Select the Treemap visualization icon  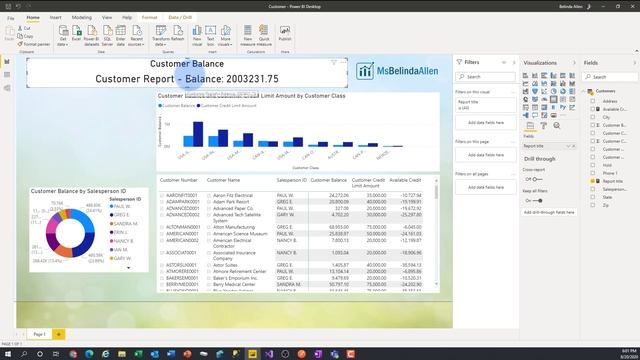pos(572,91)
